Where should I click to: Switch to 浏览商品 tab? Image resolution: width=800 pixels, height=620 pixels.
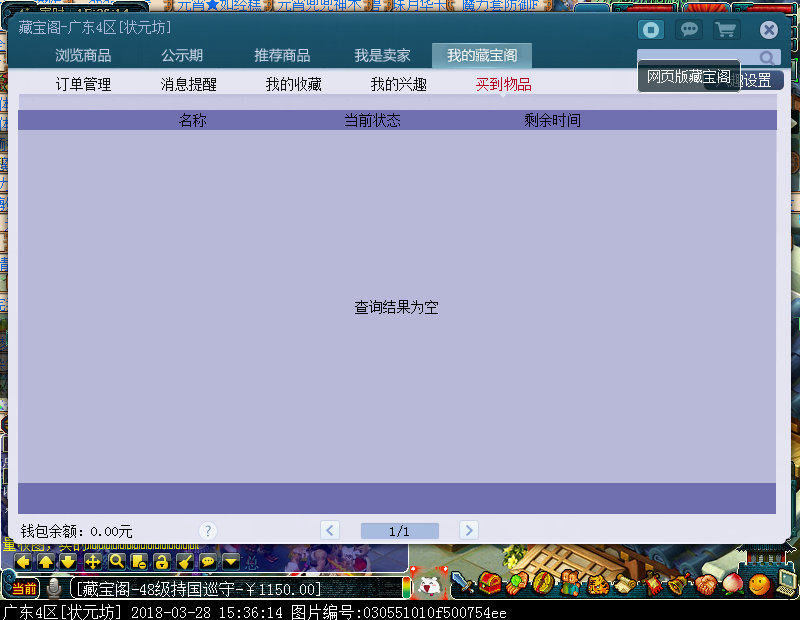(83, 56)
